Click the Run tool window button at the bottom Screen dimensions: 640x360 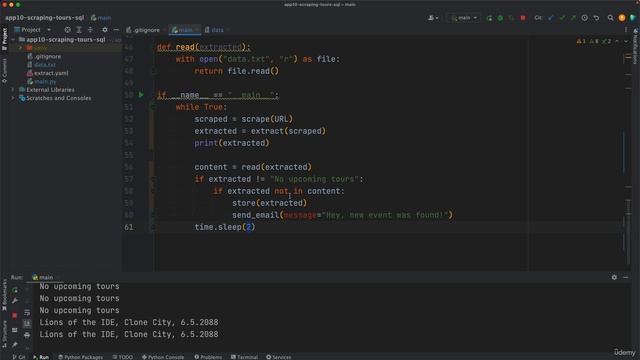coord(41,357)
